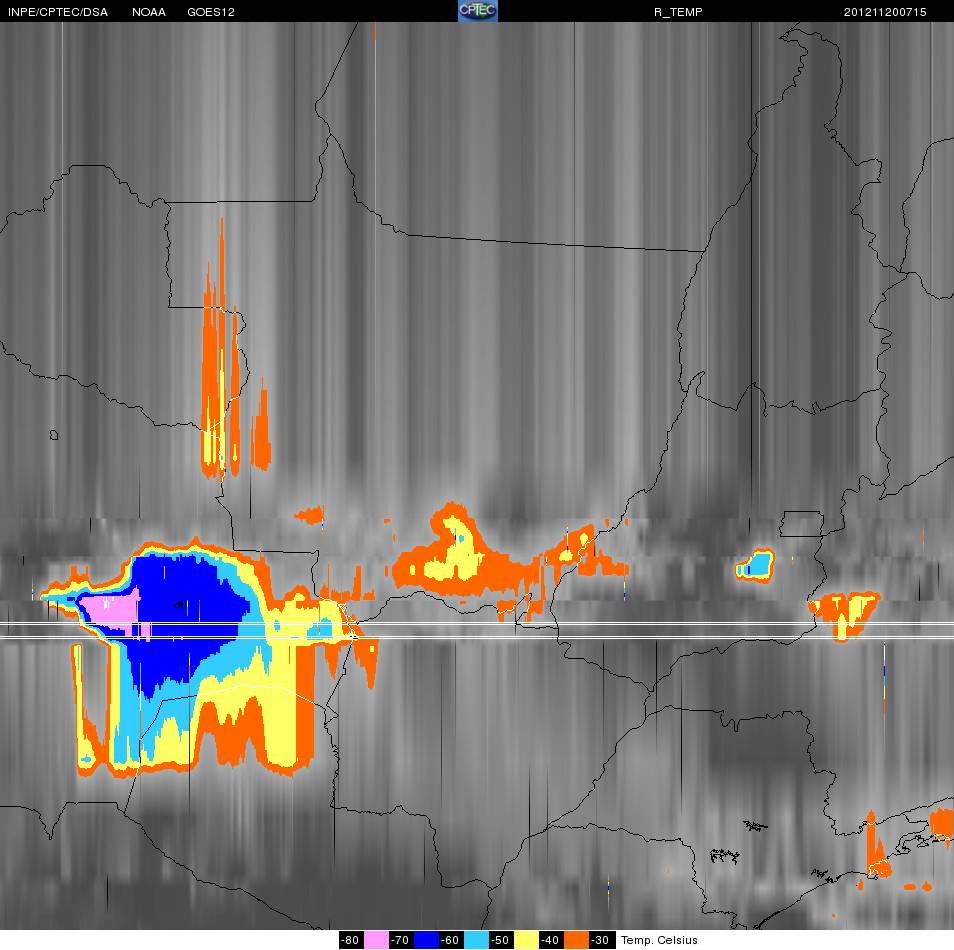The height and width of the screenshot is (950, 954).
Task: Click the -60 legend value
Action: (x=450, y=940)
